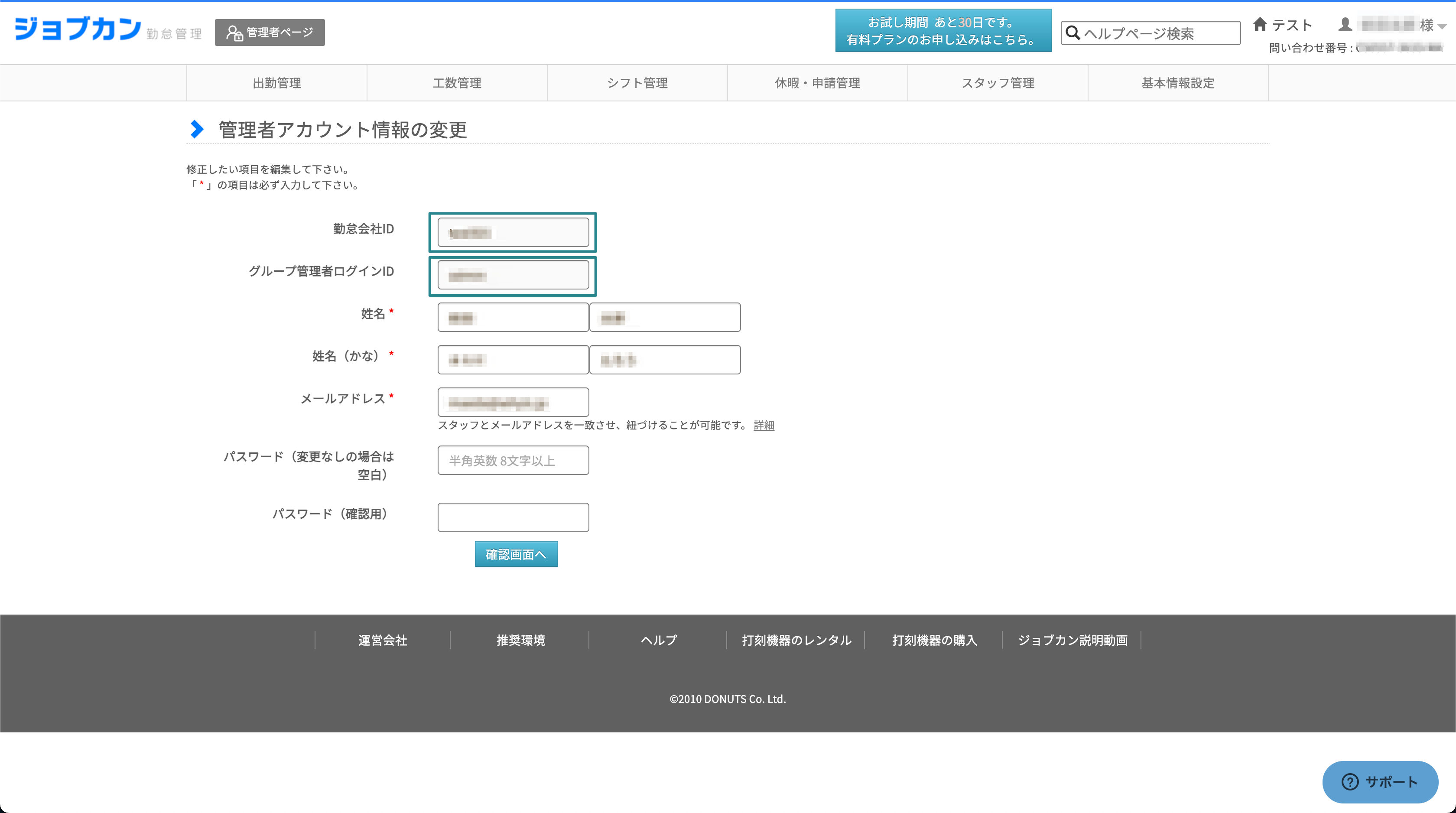This screenshot has width=1456, height=813.
Task: Open the ジョブカン説明動画 footer link
Action: [x=1072, y=641]
